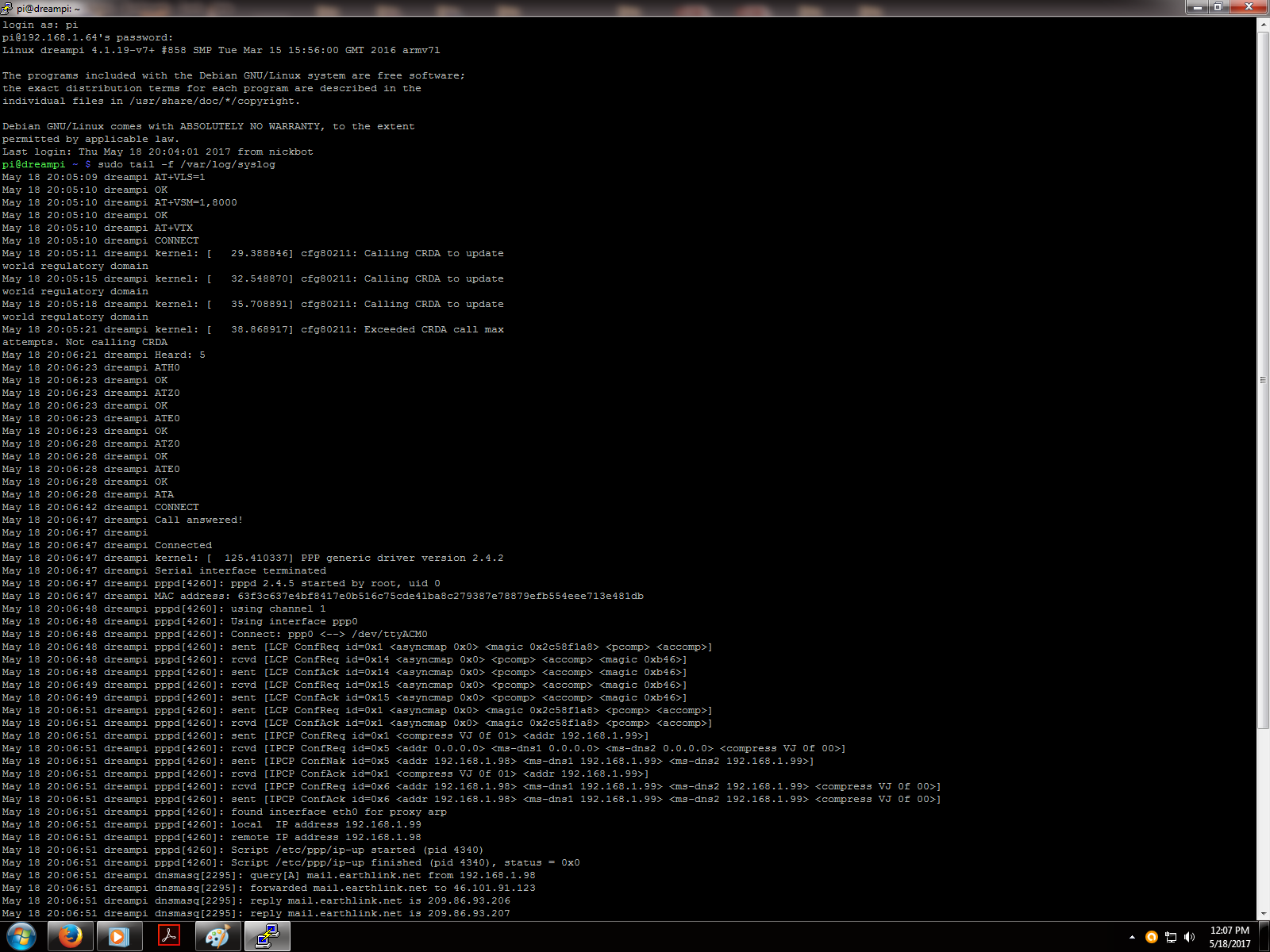Click the 'pi@dreampi: ~' window title
The height and width of the screenshot is (952, 1270).
[48, 9]
